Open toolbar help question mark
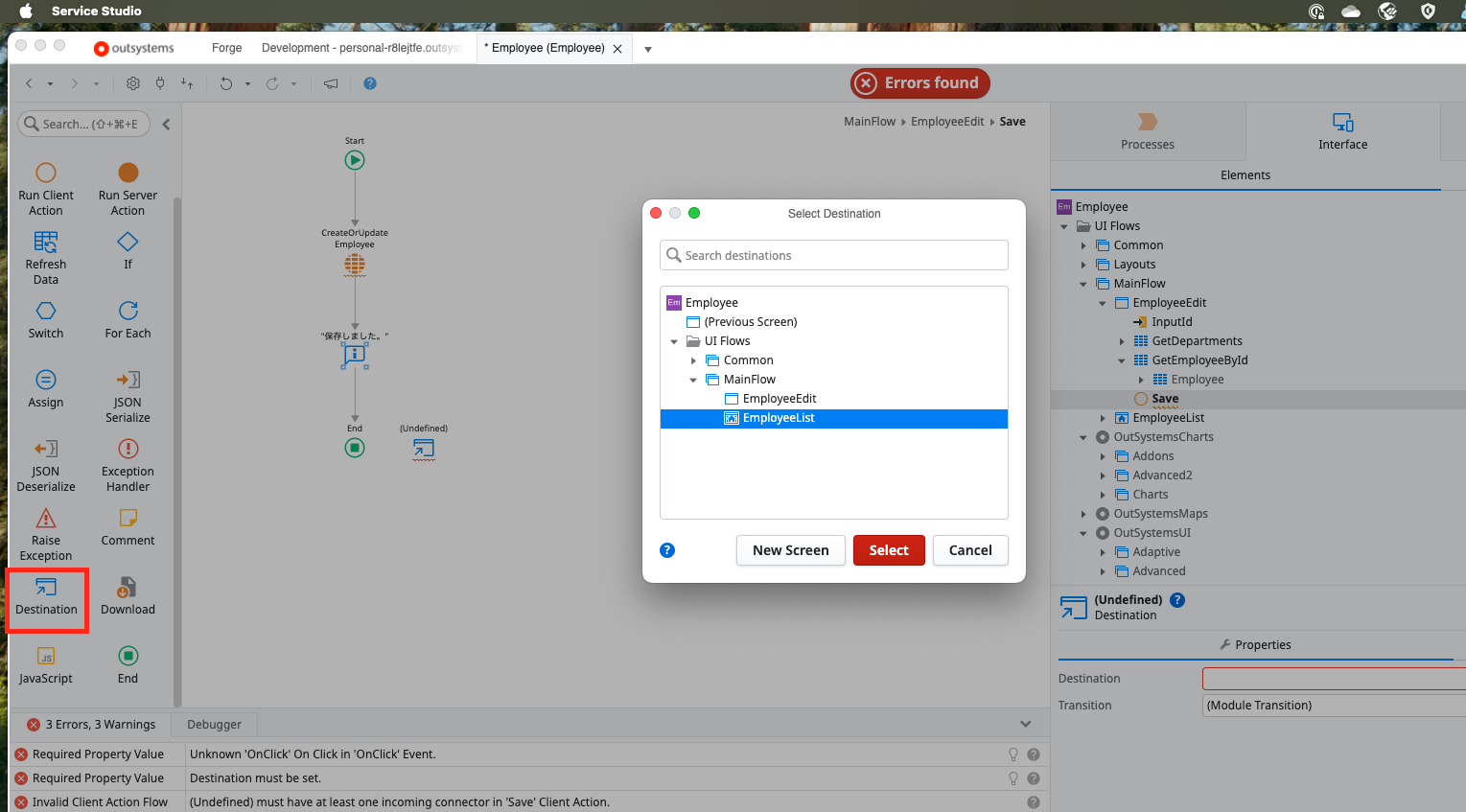Viewport: 1466px width, 812px height. click(370, 83)
